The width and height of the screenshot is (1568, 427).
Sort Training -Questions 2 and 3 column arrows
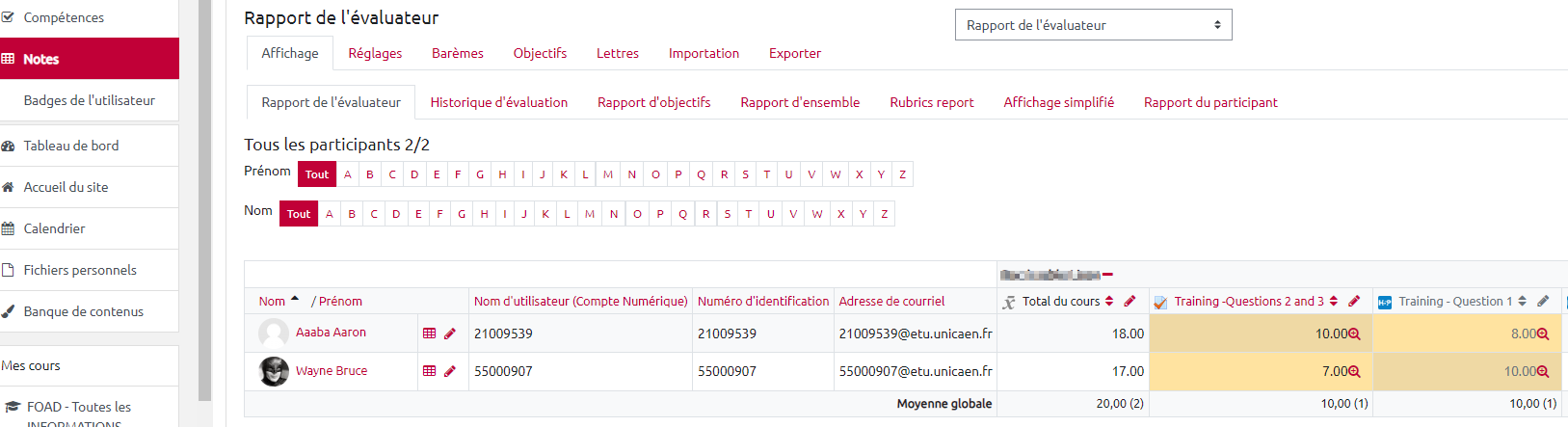coord(1334,302)
